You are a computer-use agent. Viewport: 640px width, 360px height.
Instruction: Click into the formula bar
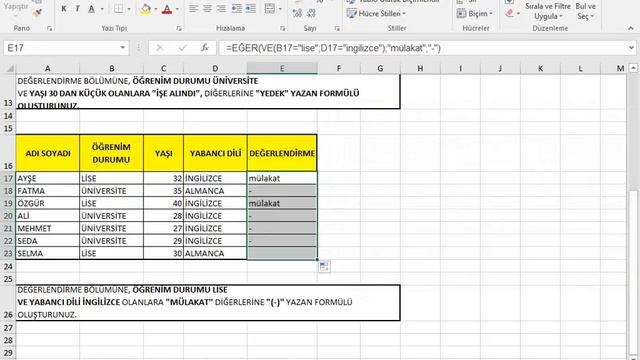coord(422,48)
